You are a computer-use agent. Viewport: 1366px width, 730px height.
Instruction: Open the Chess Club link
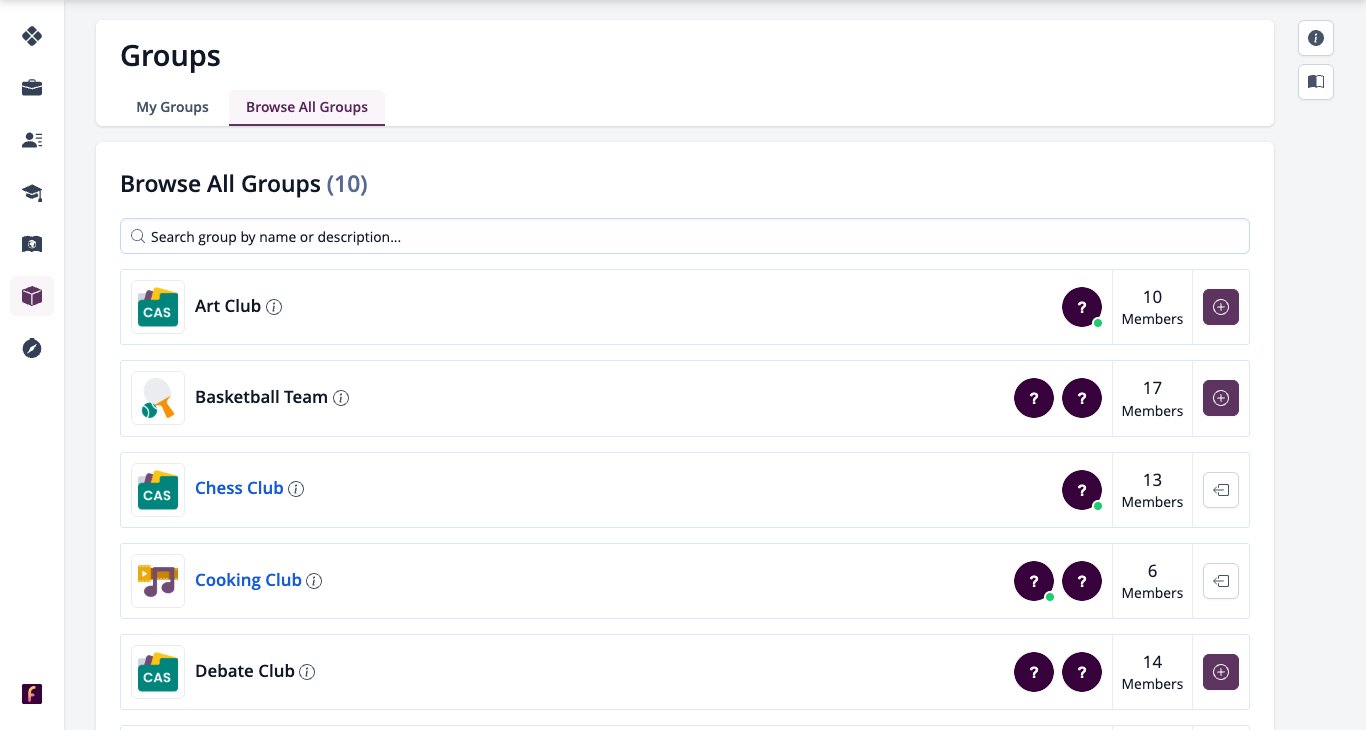pos(239,488)
